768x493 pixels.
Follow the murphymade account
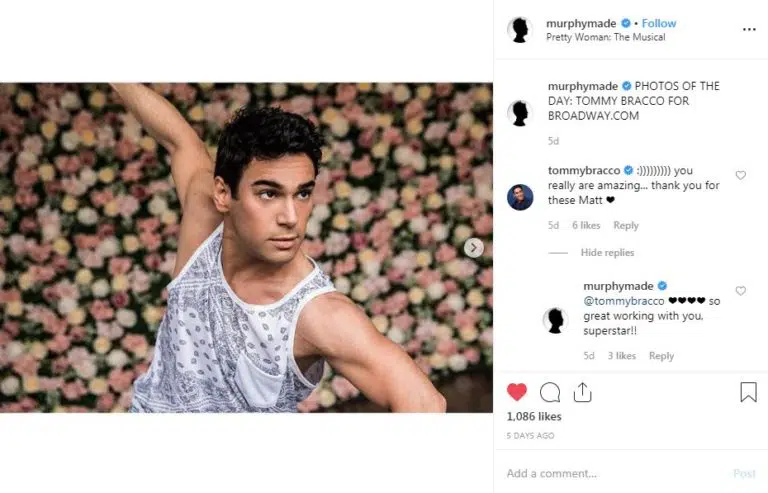659,23
